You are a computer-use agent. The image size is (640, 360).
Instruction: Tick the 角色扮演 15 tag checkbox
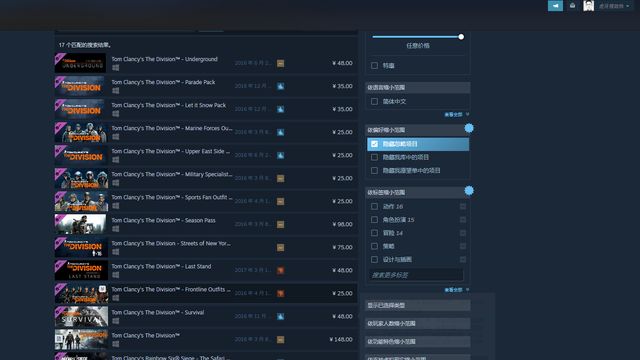click(x=374, y=220)
